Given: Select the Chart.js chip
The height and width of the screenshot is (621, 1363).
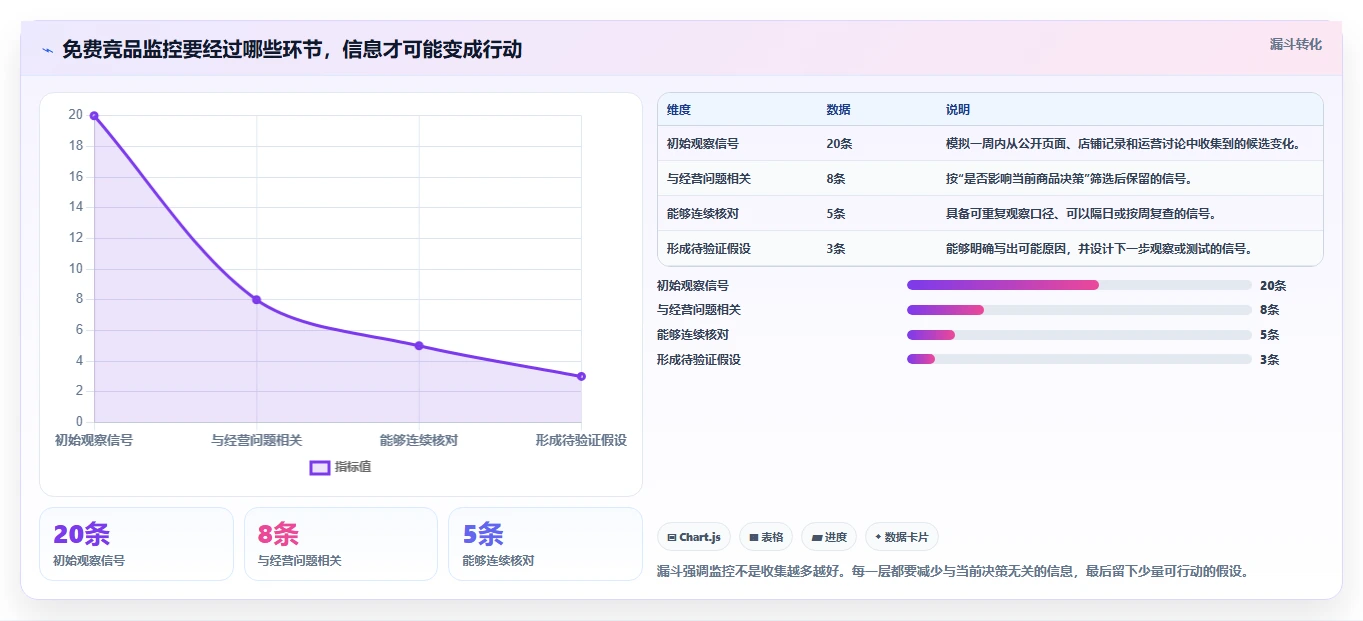Looking at the screenshot, I should [x=694, y=537].
